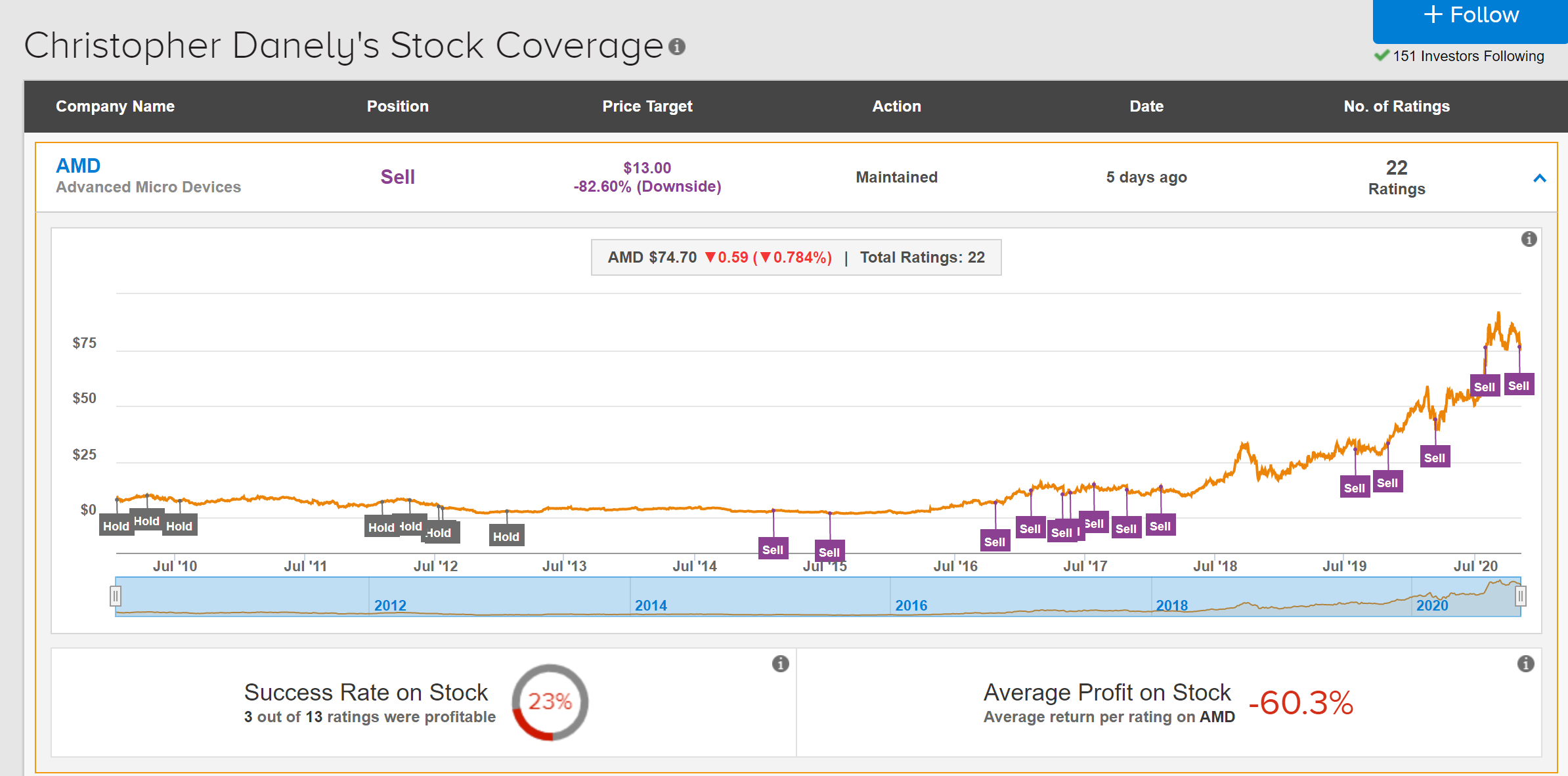
Task: Click green checkmark by Investors Following
Action: (x=1382, y=56)
